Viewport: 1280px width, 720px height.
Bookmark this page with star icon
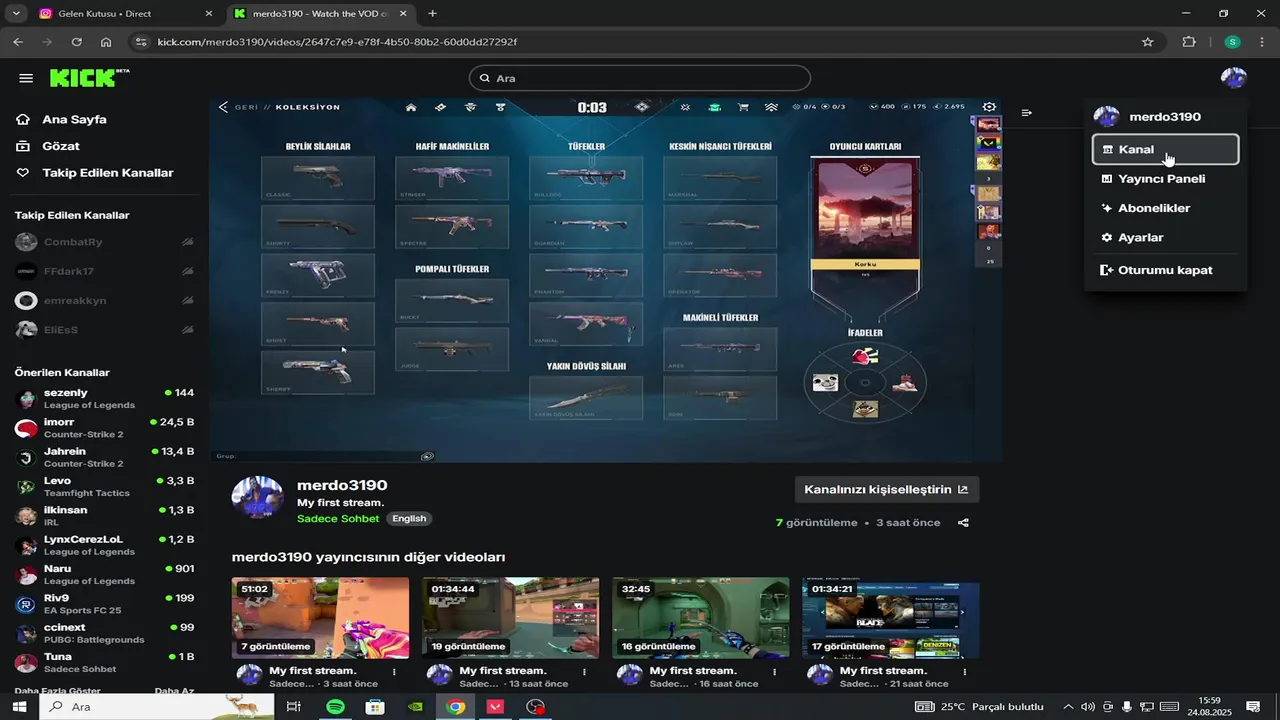tap(1147, 42)
